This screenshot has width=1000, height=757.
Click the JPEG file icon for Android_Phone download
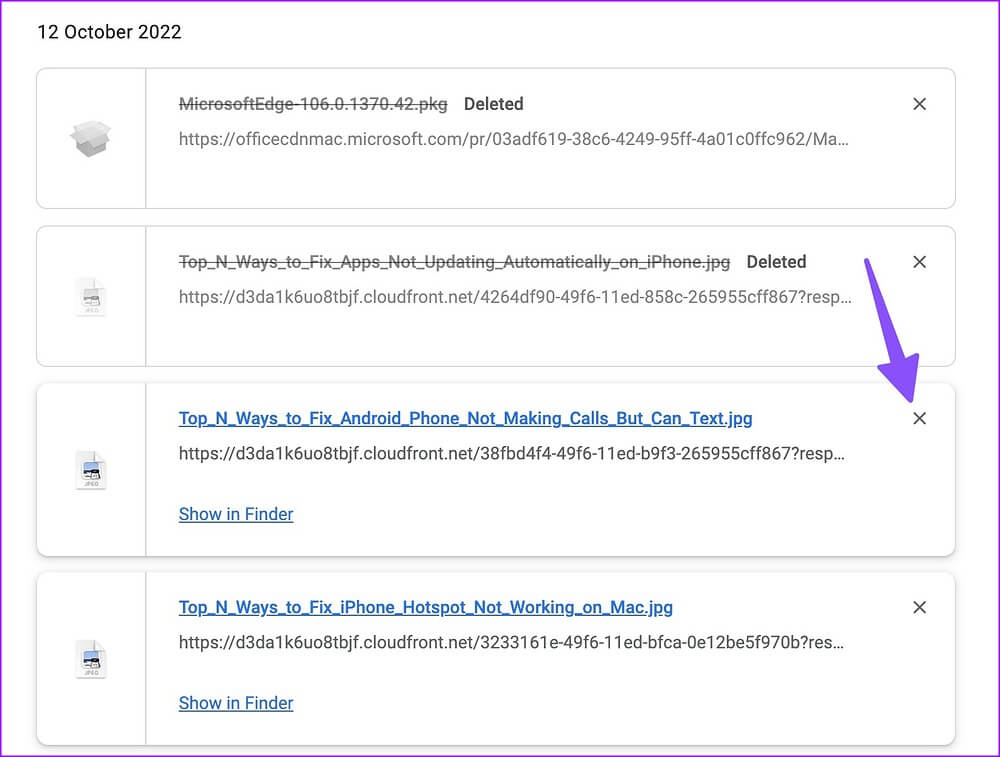(91, 470)
